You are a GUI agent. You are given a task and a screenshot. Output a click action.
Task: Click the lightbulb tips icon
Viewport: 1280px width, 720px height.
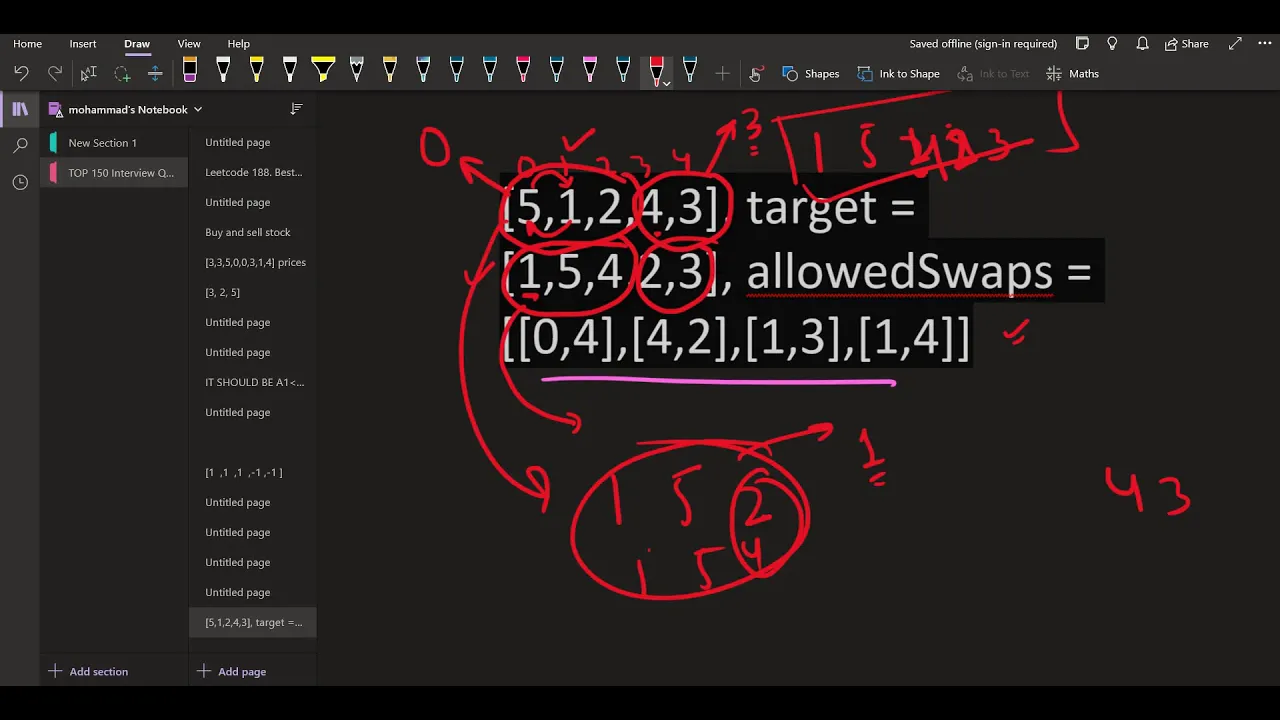click(x=1112, y=44)
